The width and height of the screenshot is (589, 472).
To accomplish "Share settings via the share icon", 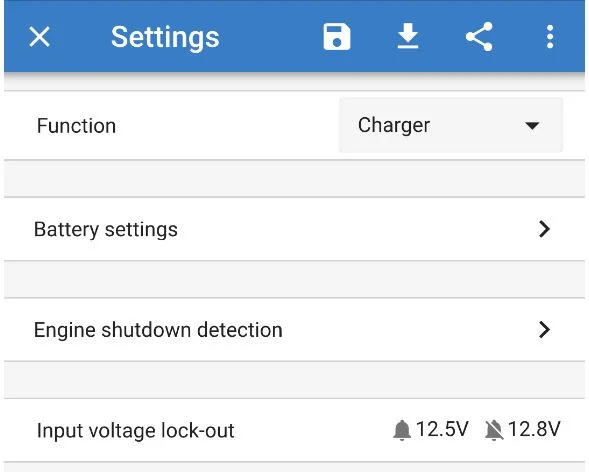I will click(479, 36).
